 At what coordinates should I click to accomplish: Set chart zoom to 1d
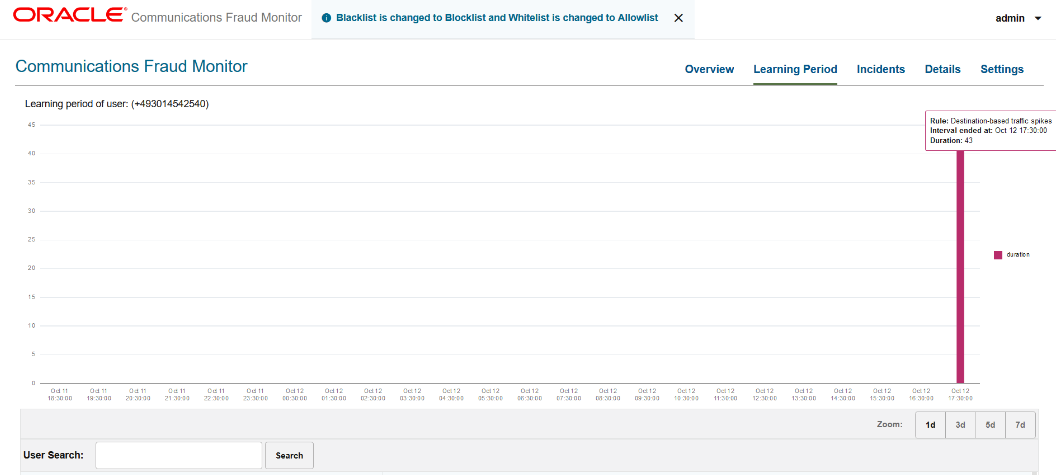pyautogui.click(x=930, y=425)
